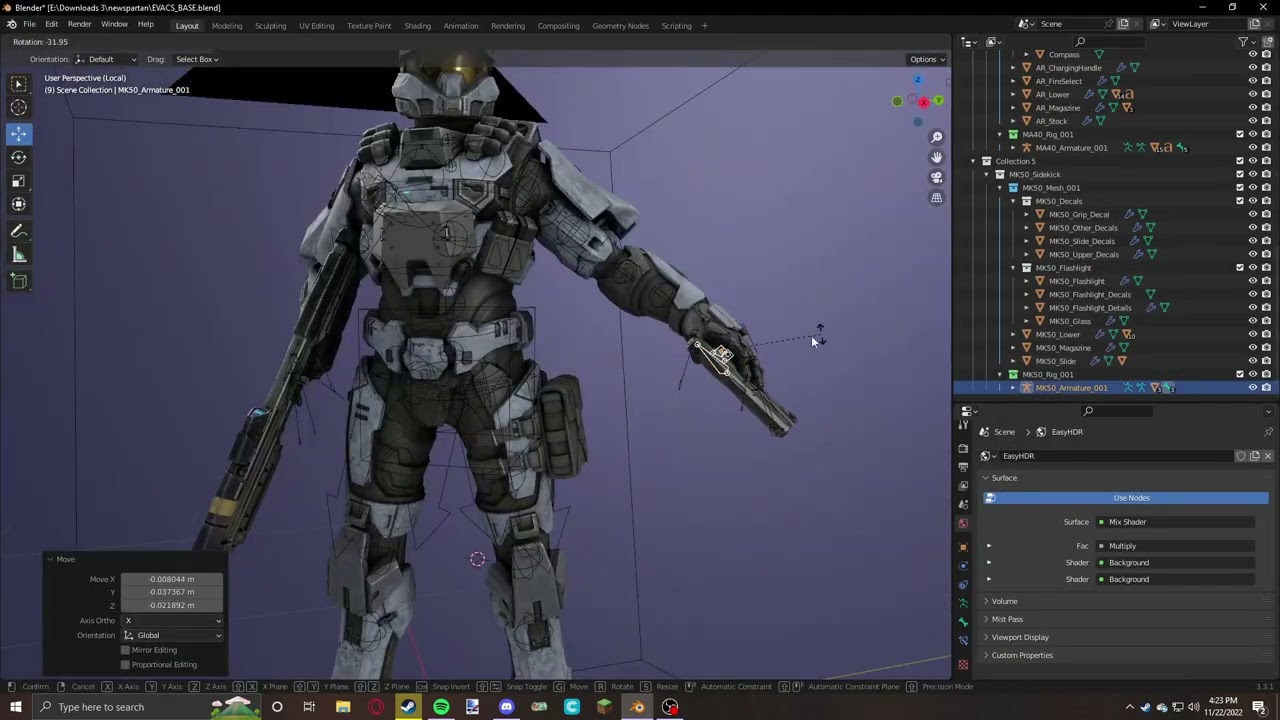Open the Object Data armature properties tab
Image resolution: width=1280 pixels, height=720 pixels.
[963, 603]
